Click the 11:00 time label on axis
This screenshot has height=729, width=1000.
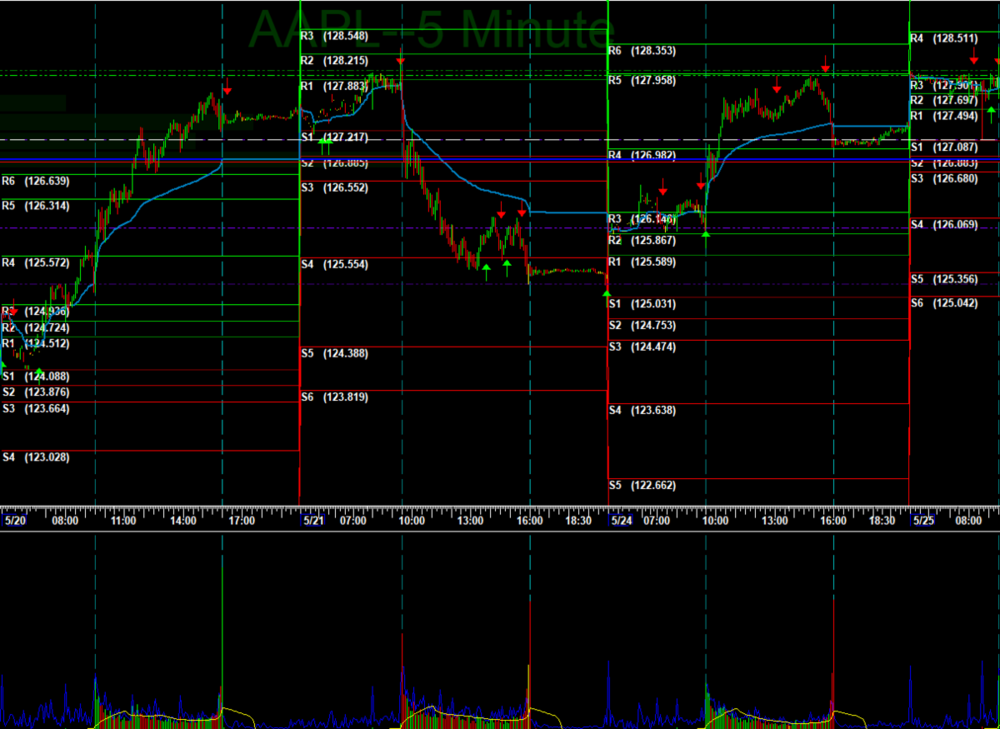[x=124, y=520]
